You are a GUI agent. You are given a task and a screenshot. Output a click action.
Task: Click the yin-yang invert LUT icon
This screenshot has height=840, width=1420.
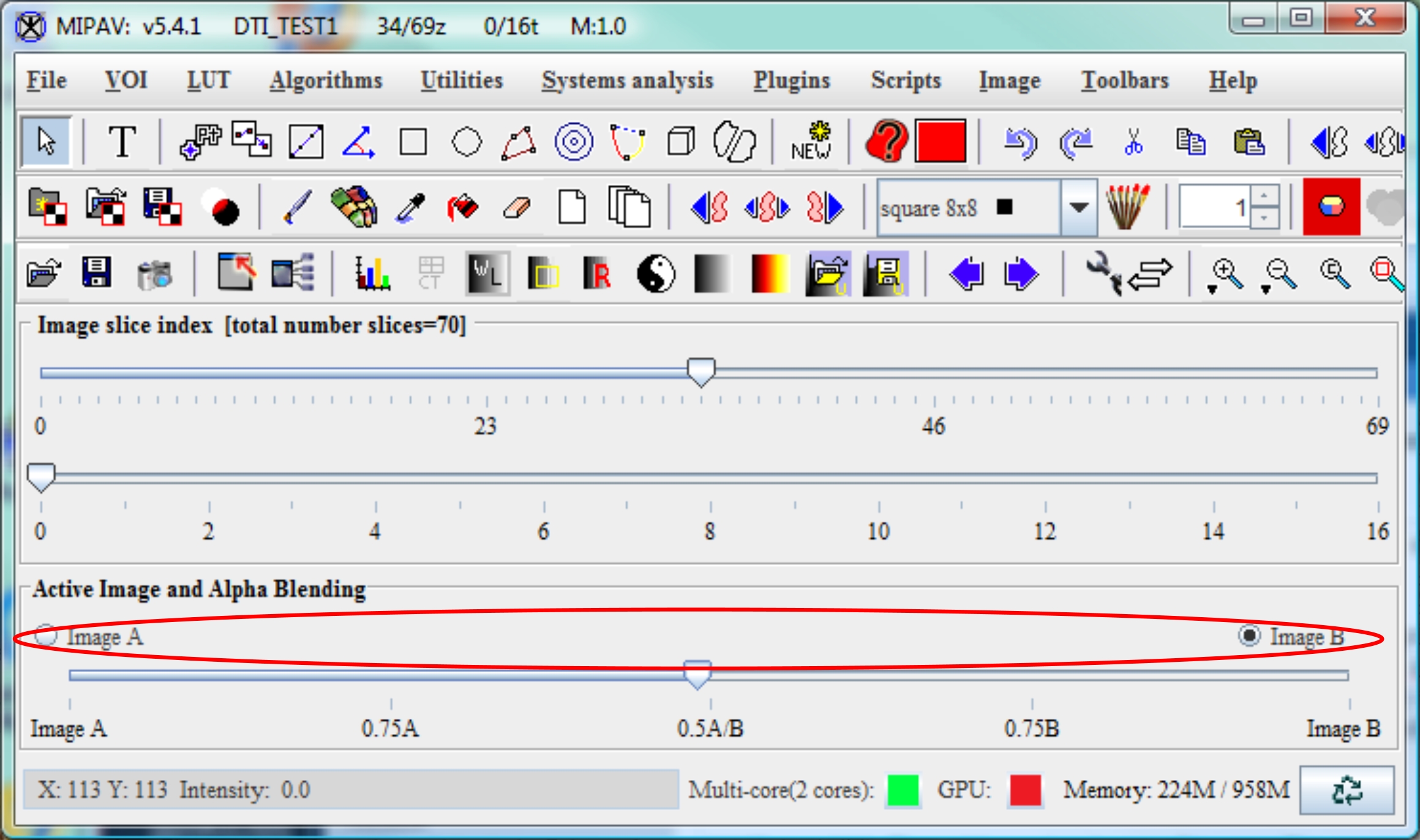656,273
